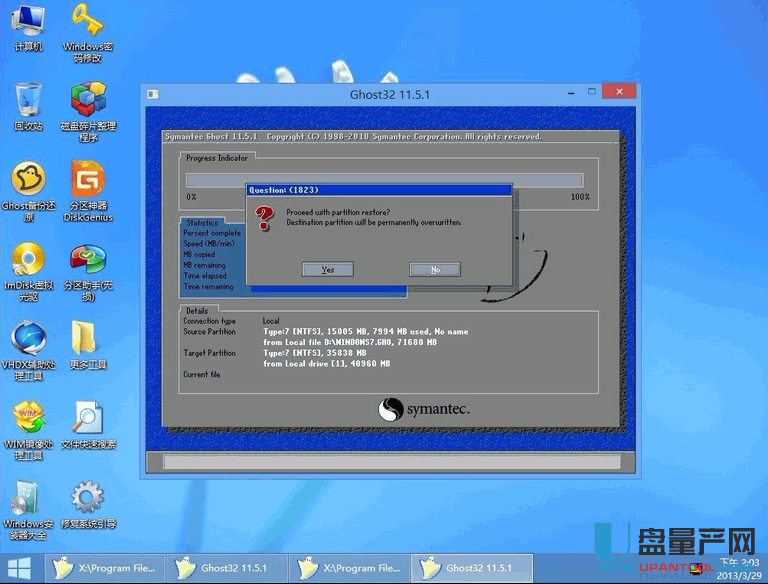768x584 pixels.
Task: Click the "Proceed with partition restore?" text
Action: [338, 212]
